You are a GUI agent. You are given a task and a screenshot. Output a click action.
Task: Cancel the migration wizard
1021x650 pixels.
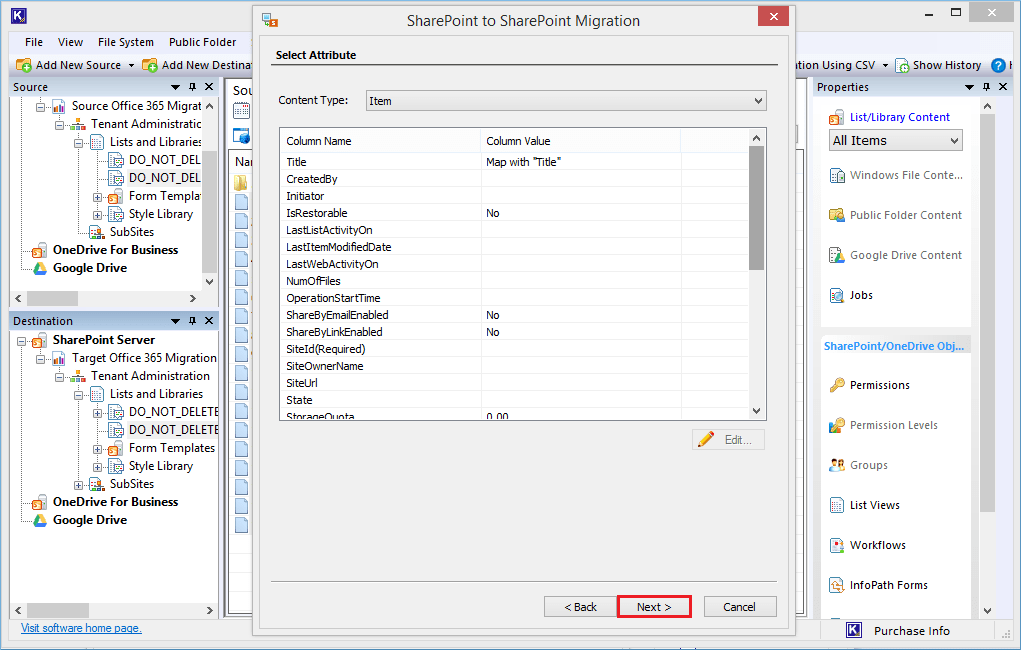[x=740, y=607]
